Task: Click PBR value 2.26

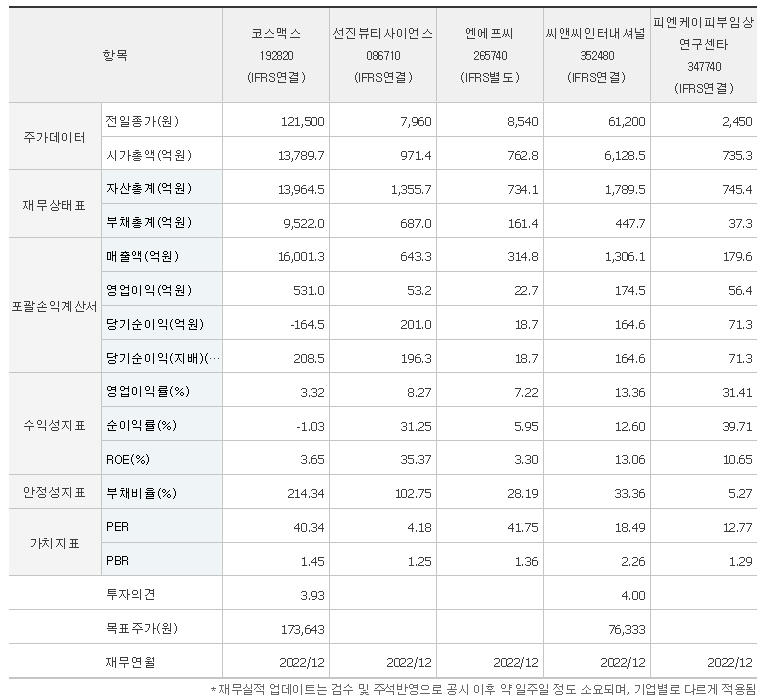Action: point(633,562)
